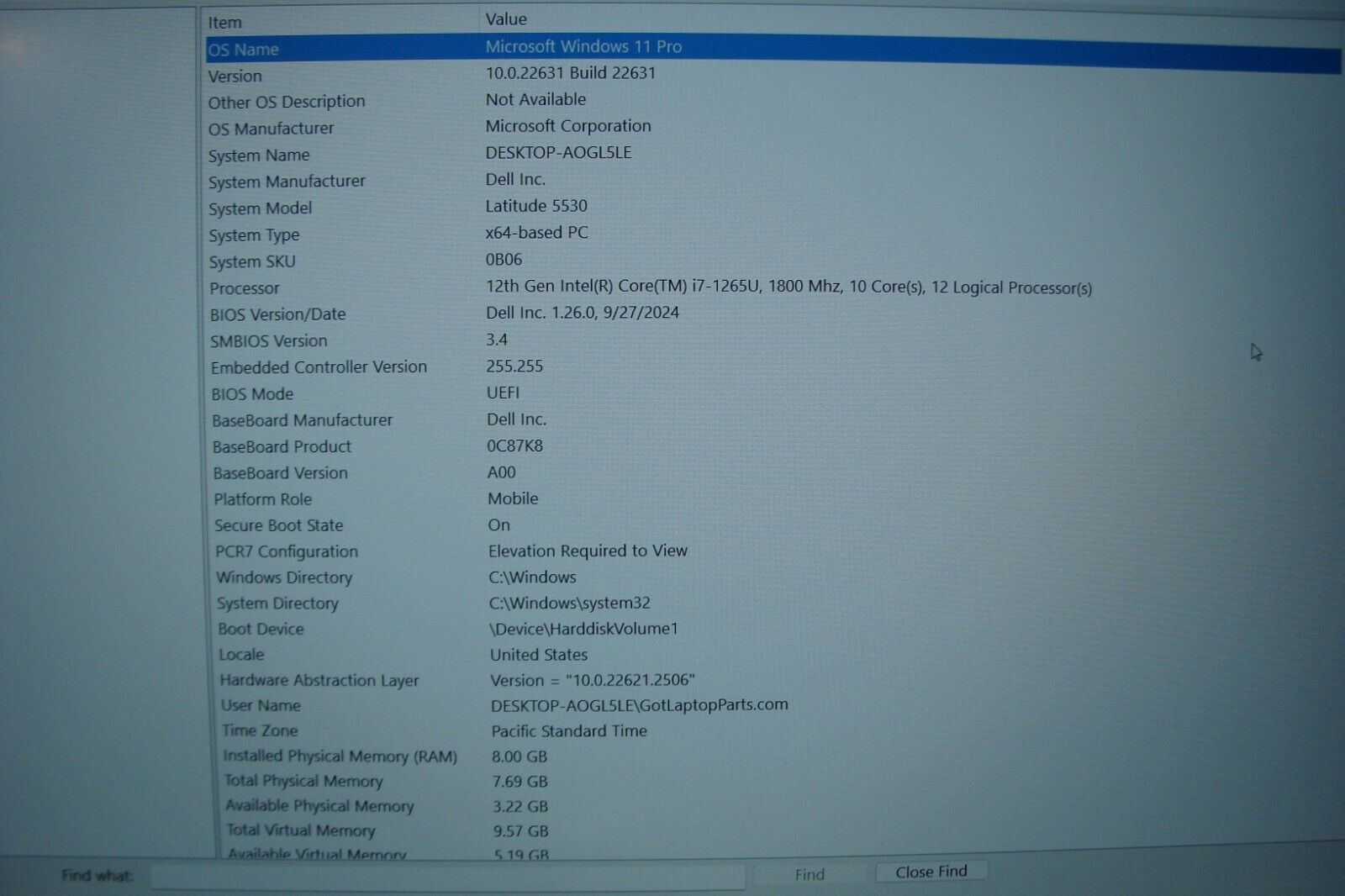Click the value Elevation Required to View
This screenshot has width=1345, height=896.
(588, 551)
